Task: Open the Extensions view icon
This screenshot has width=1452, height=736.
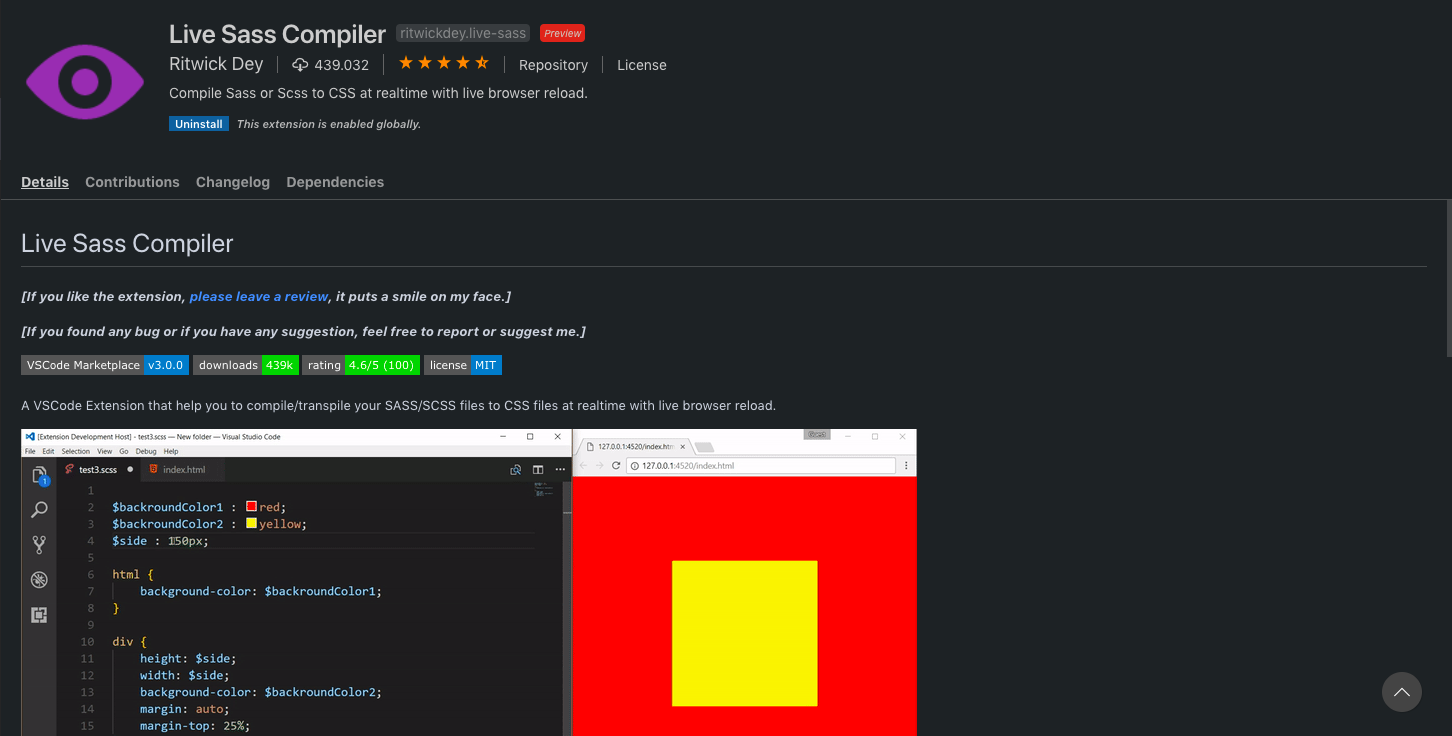Action: point(39,615)
